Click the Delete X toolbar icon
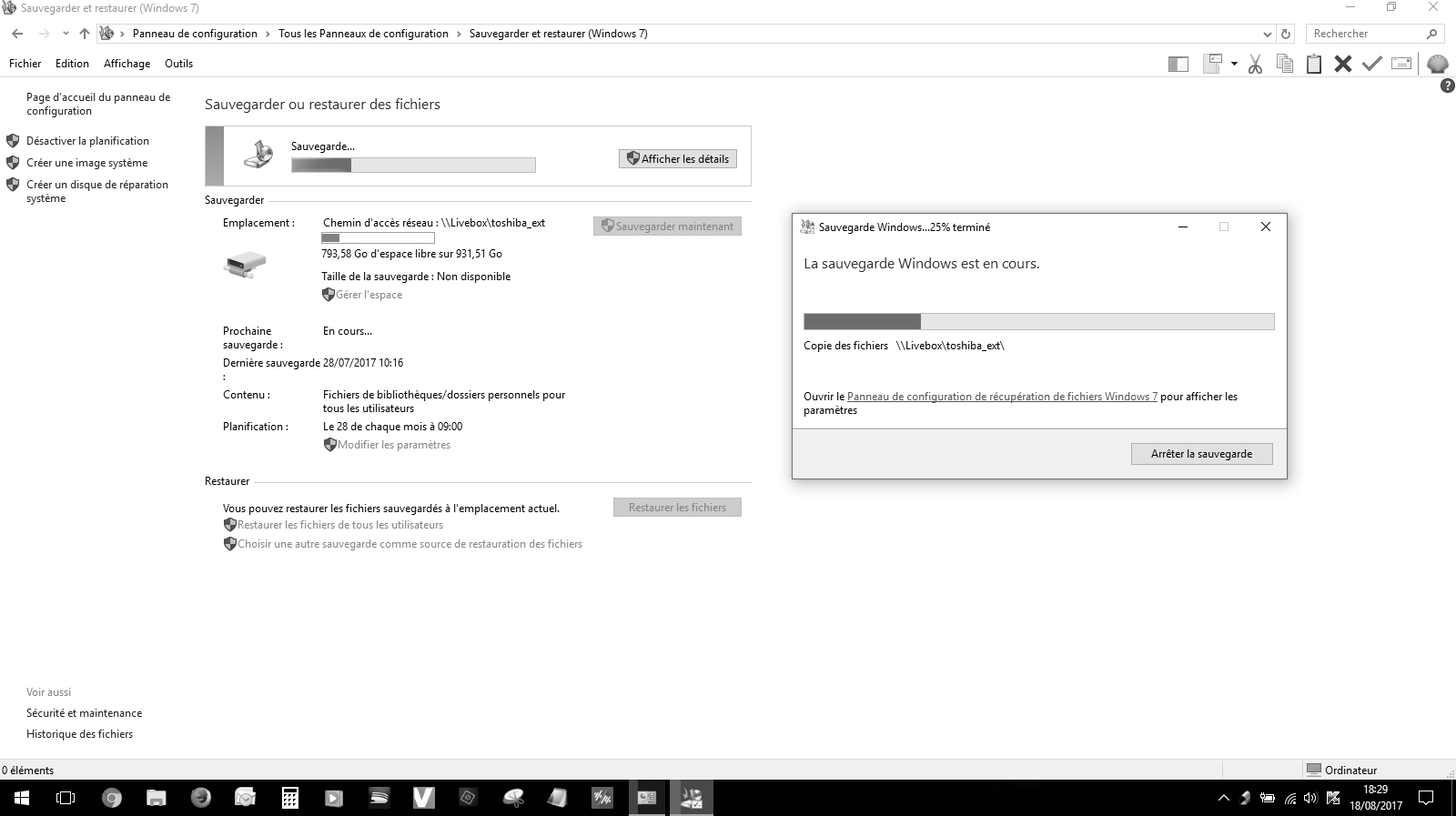The width and height of the screenshot is (1456, 816). 1343,64
